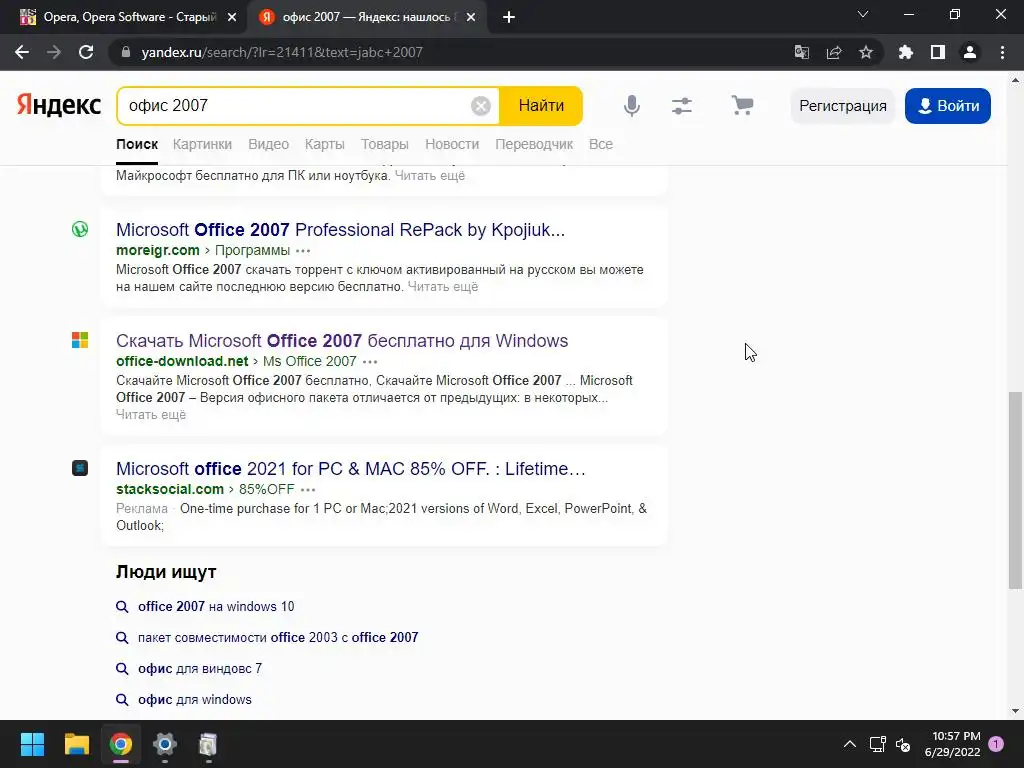Click the Войти login button
This screenshot has width=1024, height=768.
tap(948, 106)
